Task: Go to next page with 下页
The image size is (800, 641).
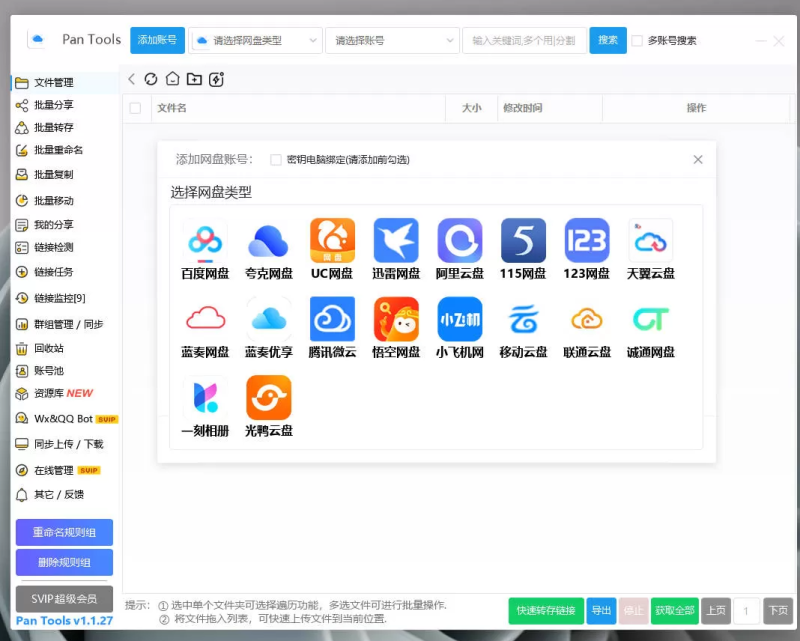Action: click(778, 610)
